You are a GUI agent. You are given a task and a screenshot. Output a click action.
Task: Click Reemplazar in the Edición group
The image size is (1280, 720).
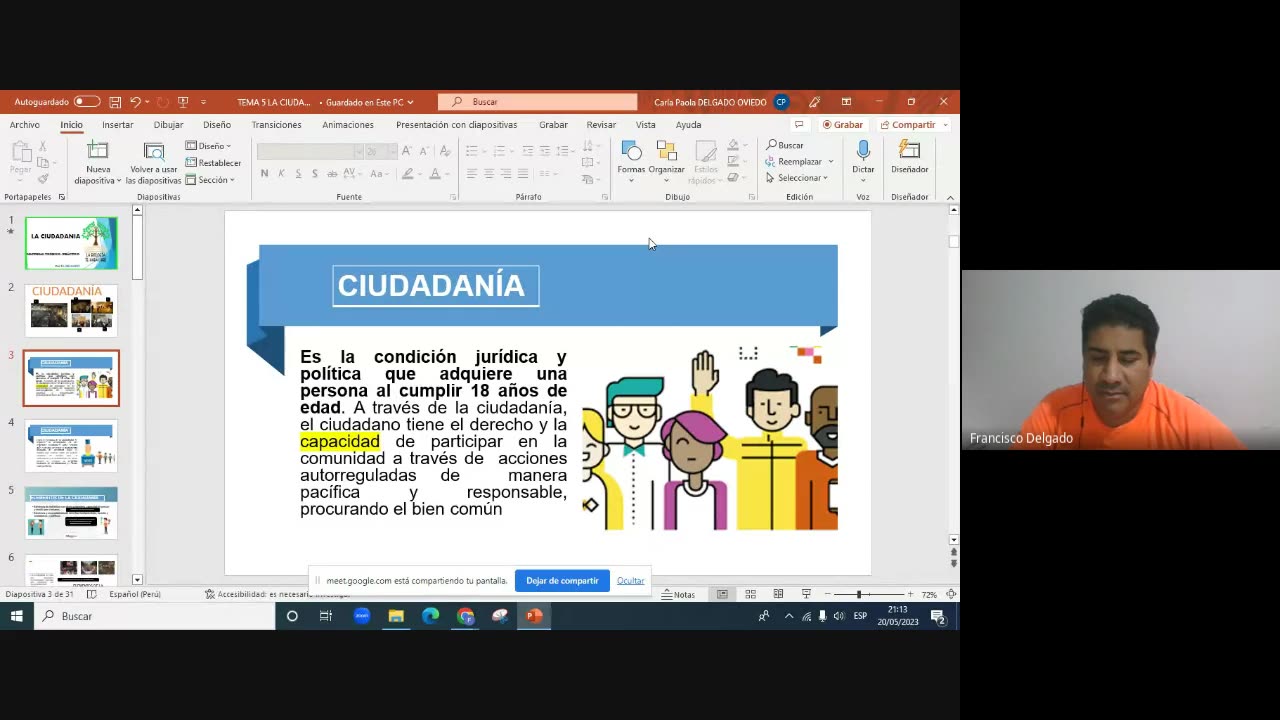(x=794, y=161)
